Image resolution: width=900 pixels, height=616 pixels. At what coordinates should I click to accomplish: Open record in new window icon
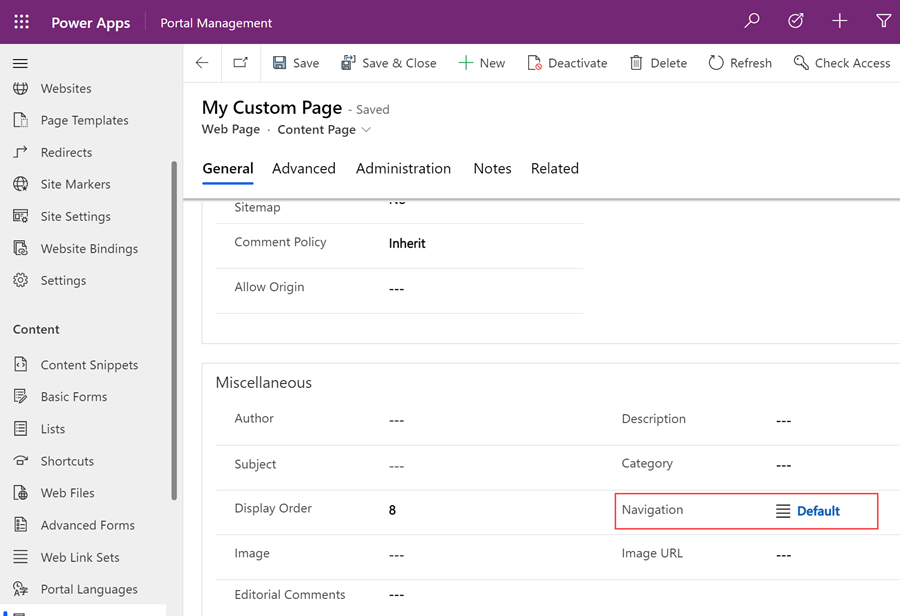(x=241, y=63)
